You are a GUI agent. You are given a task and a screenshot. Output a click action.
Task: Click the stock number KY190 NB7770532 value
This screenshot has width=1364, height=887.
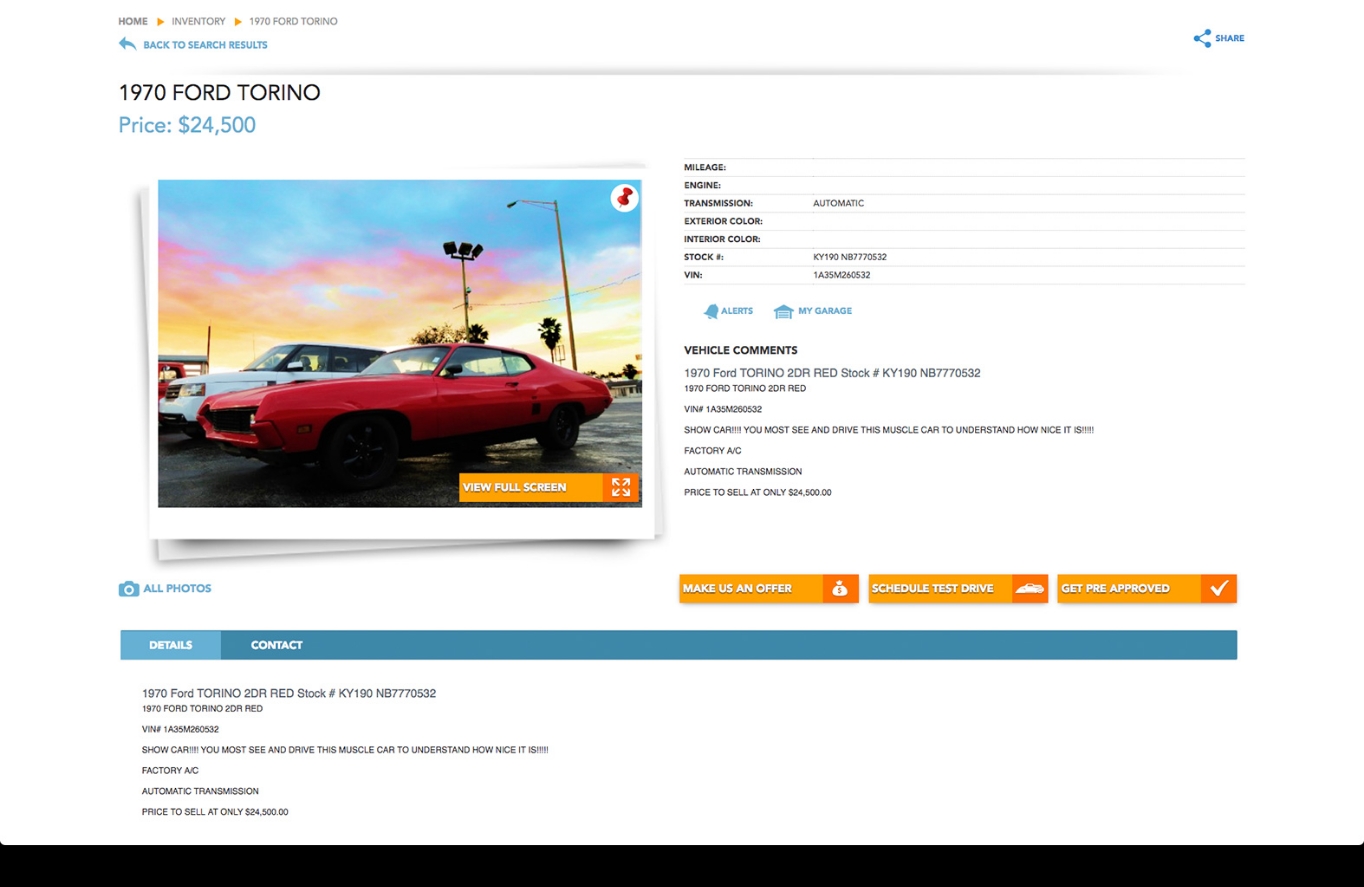850,257
